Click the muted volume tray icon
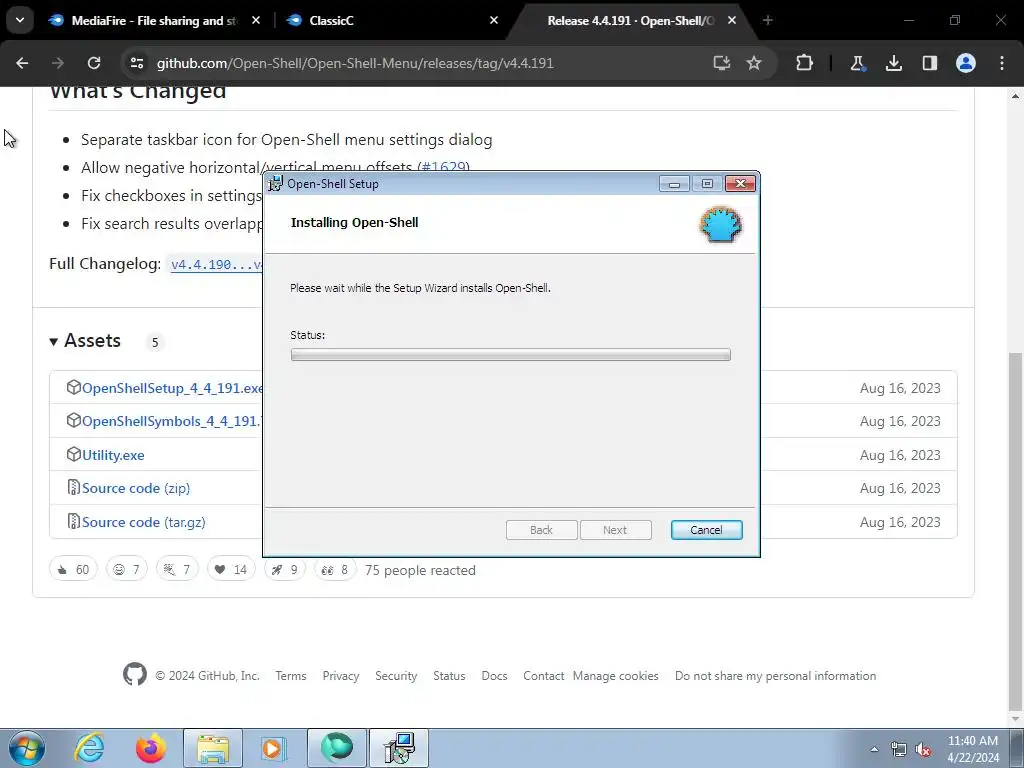1024x768 pixels. pyautogui.click(x=923, y=749)
